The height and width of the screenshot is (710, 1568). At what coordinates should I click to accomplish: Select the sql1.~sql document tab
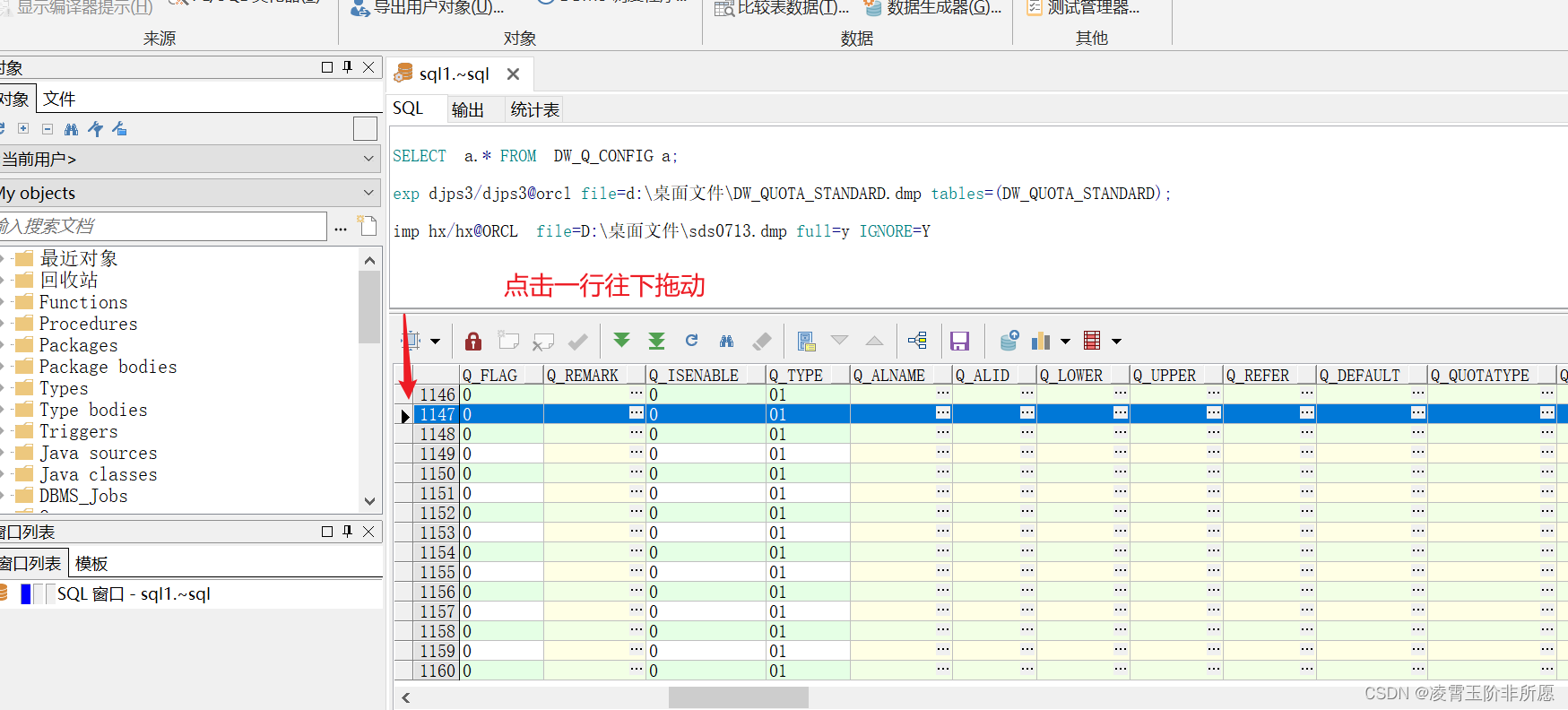point(454,74)
